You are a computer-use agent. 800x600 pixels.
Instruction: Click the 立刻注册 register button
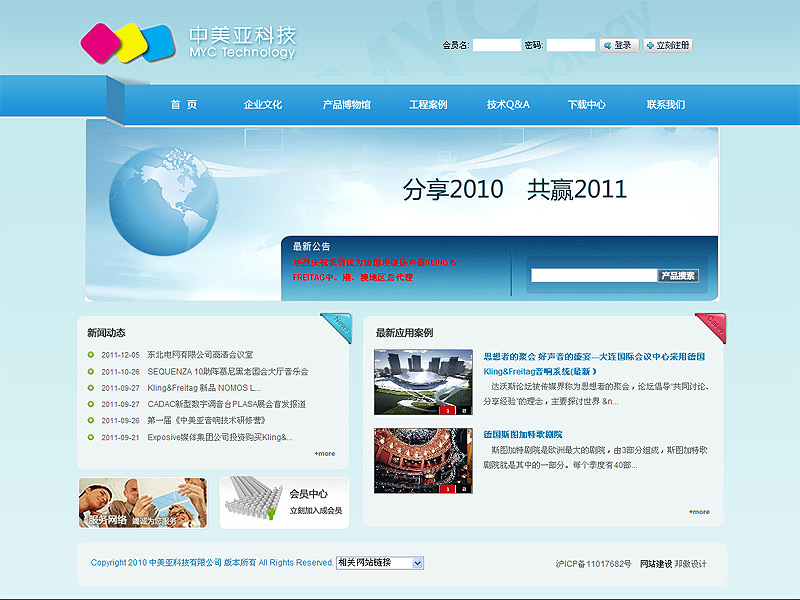point(668,45)
